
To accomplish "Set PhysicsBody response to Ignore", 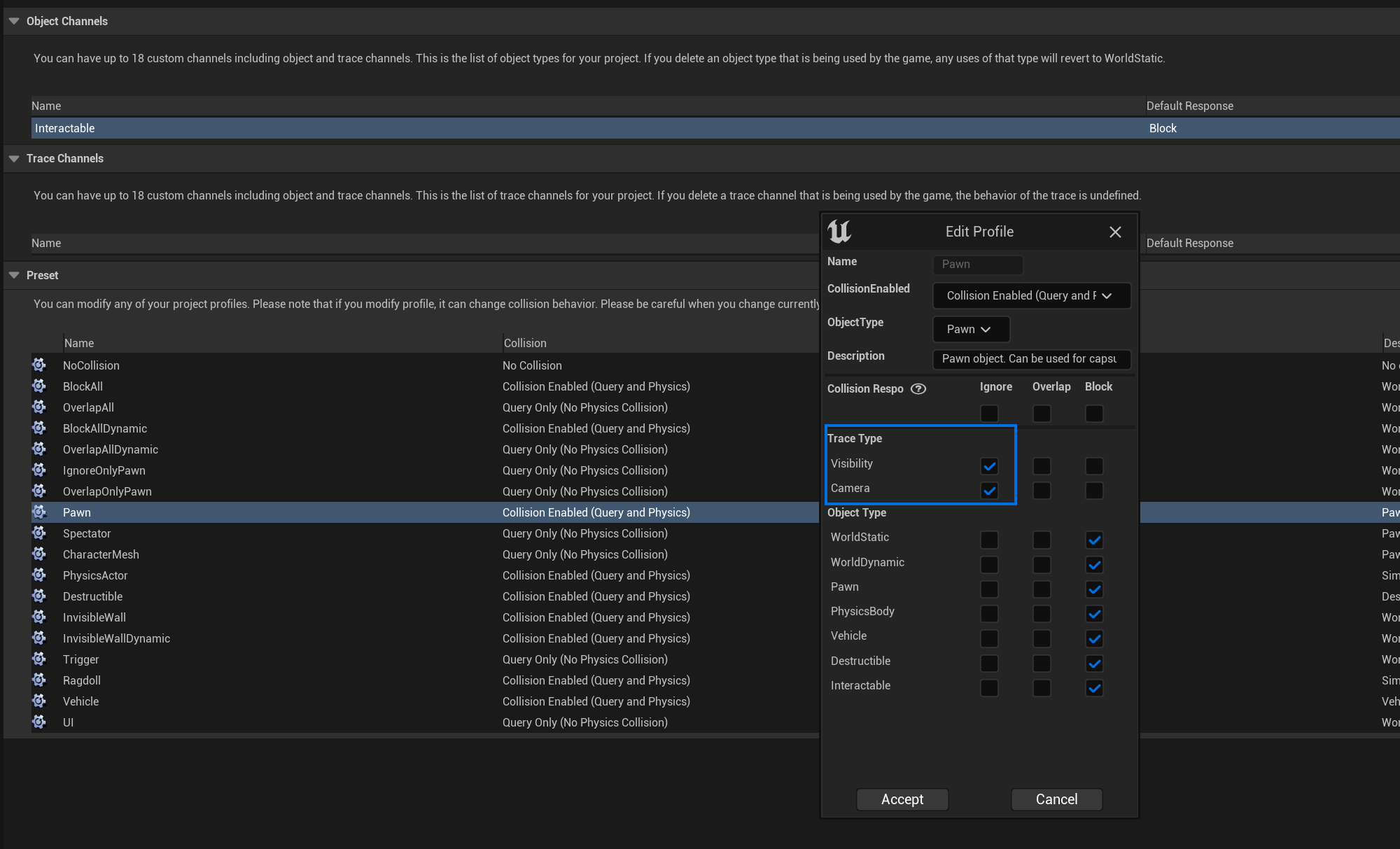I will pyautogui.click(x=989, y=614).
